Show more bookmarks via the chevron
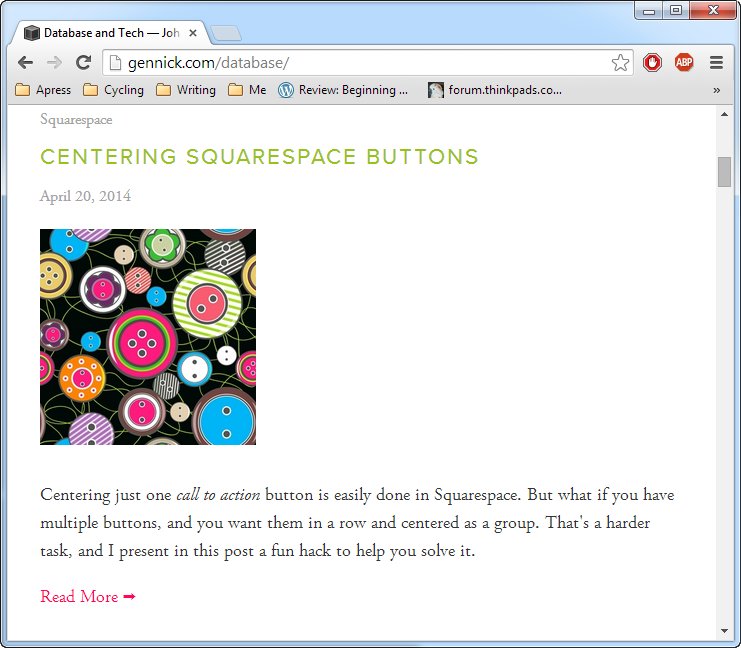 [x=716, y=90]
